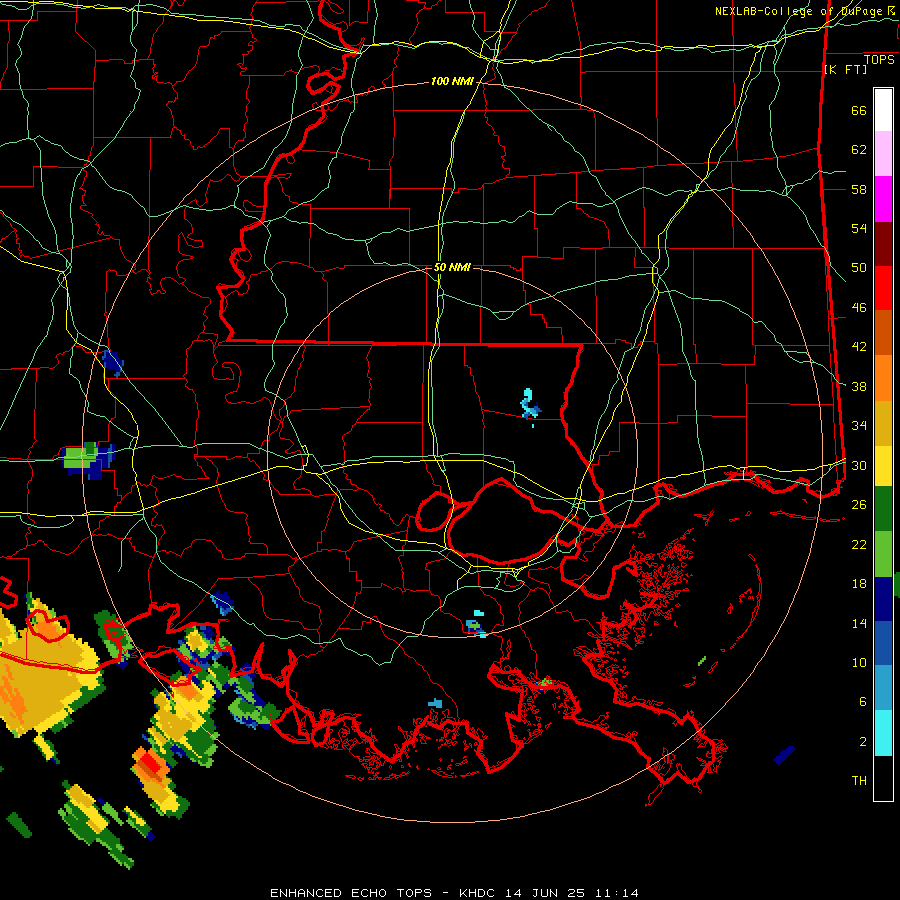
Task: Click the '26' legend value
Action: 859,505
